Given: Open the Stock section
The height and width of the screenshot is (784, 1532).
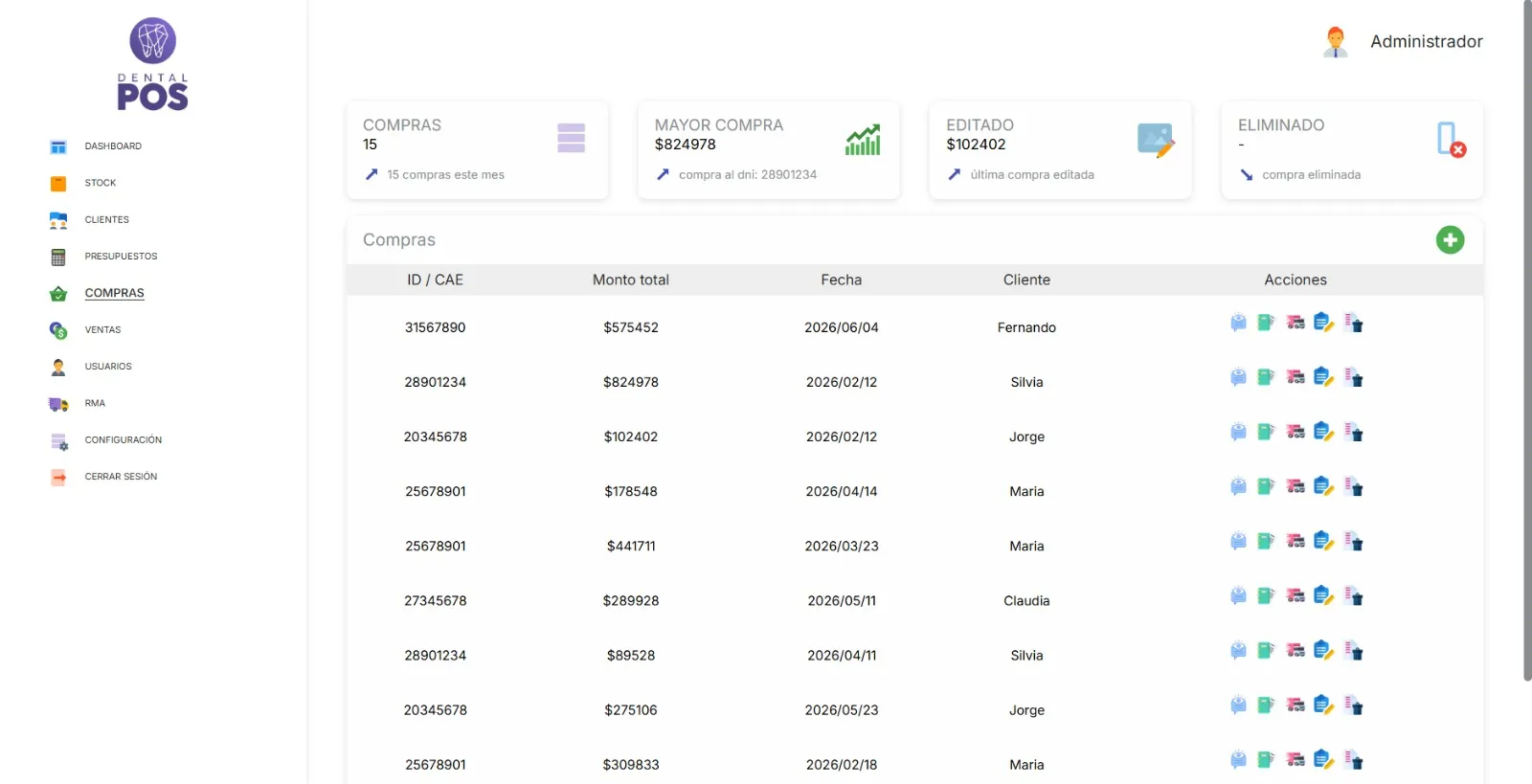Looking at the screenshot, I should (x=100, y=183).
